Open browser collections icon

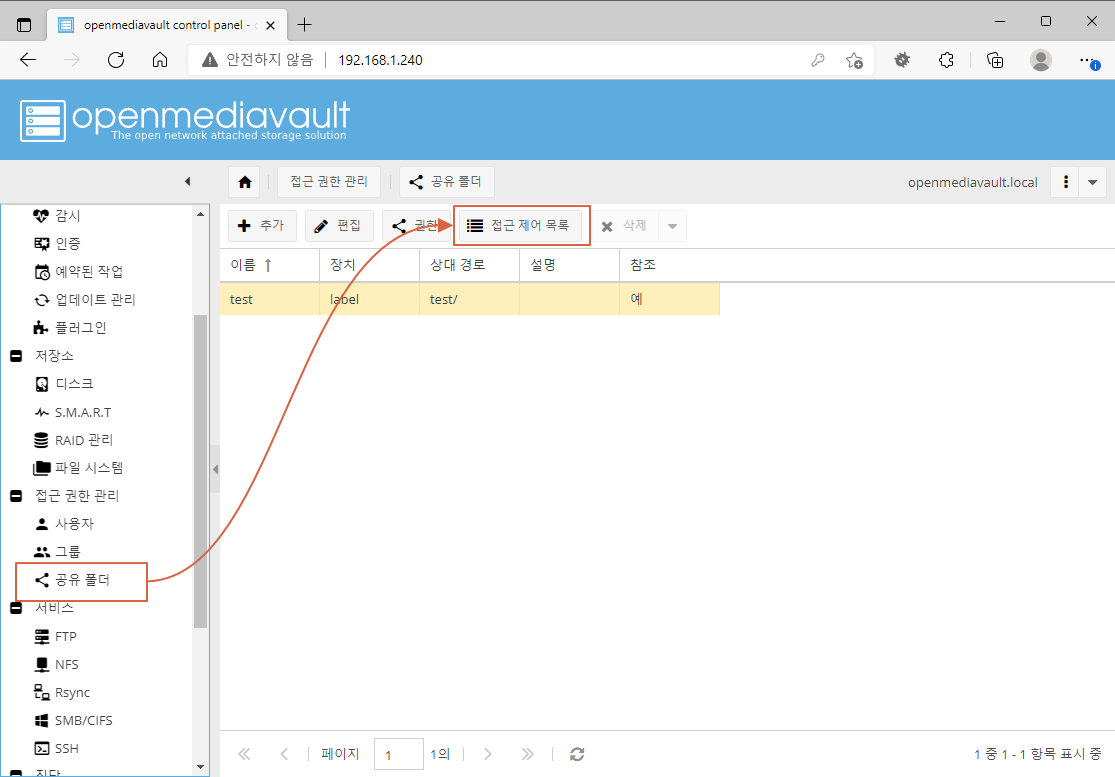(995, 60)
